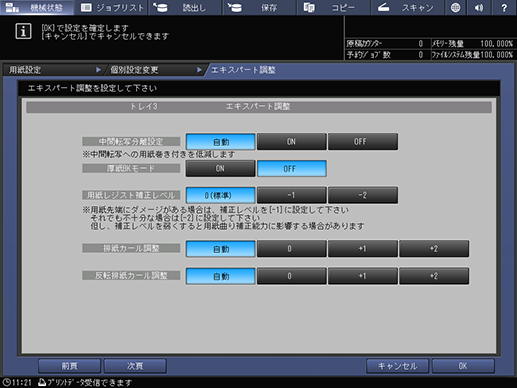
Task: Set 反転排紙カール調整 to 0
Action: [x=292, y=276]
